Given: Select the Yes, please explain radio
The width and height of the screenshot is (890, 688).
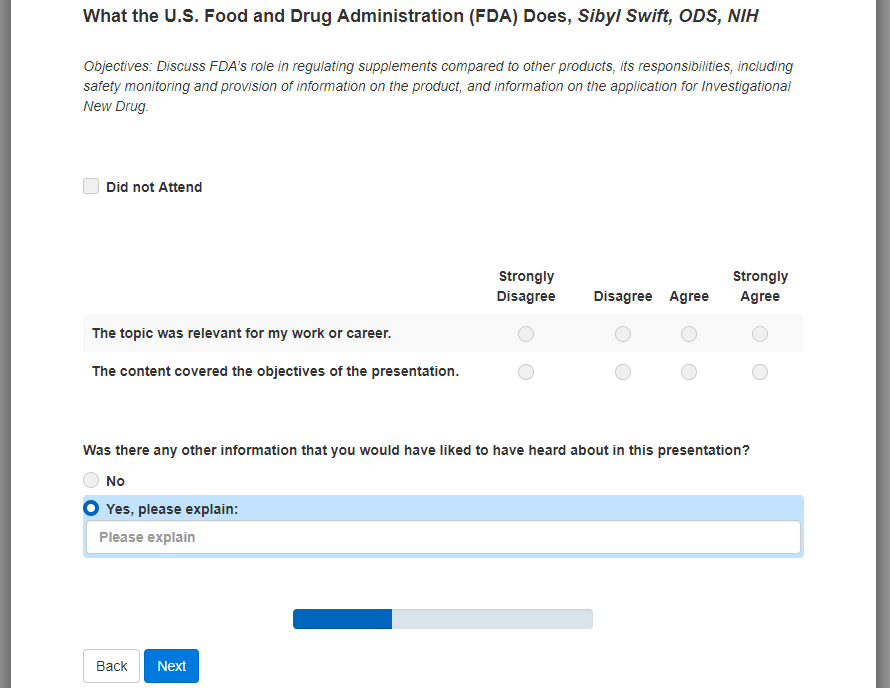Looking at the screenshot, I should click(x=91, y=508).
